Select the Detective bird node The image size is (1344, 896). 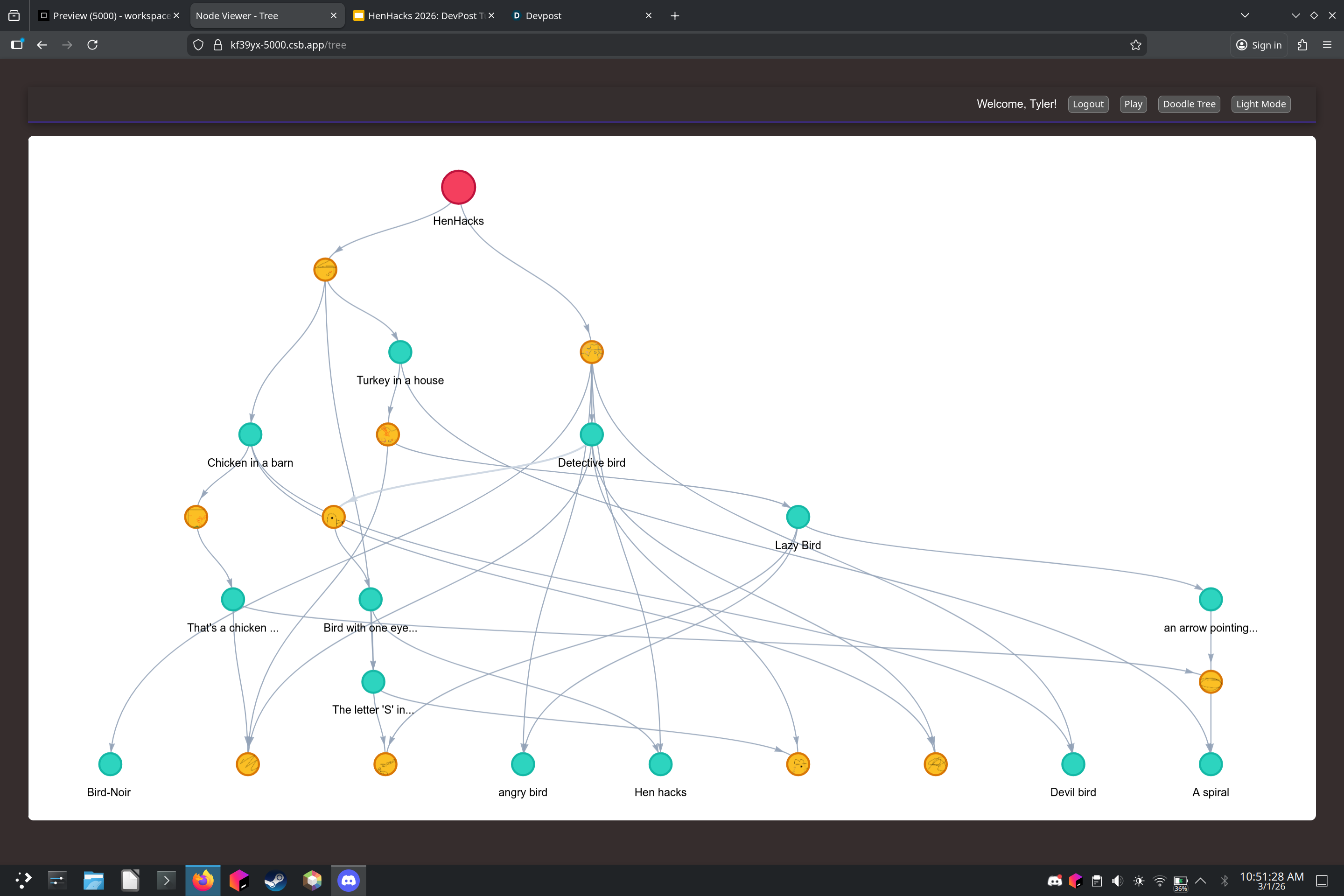(591, 434)
